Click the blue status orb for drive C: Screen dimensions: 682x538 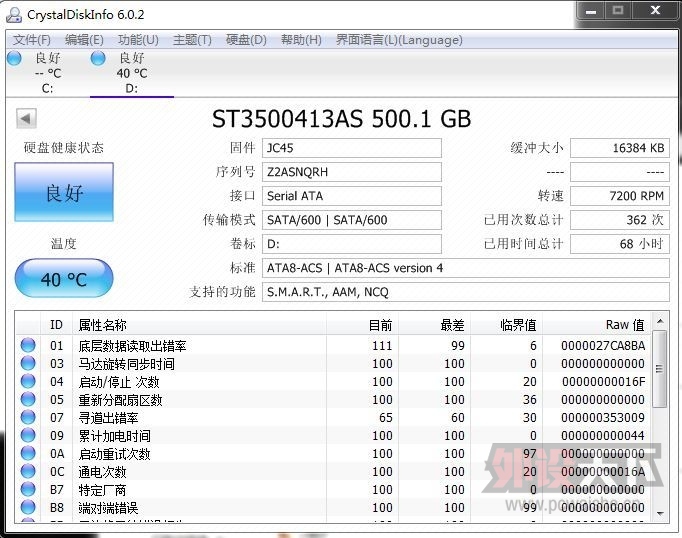click(x=14, y=57)
